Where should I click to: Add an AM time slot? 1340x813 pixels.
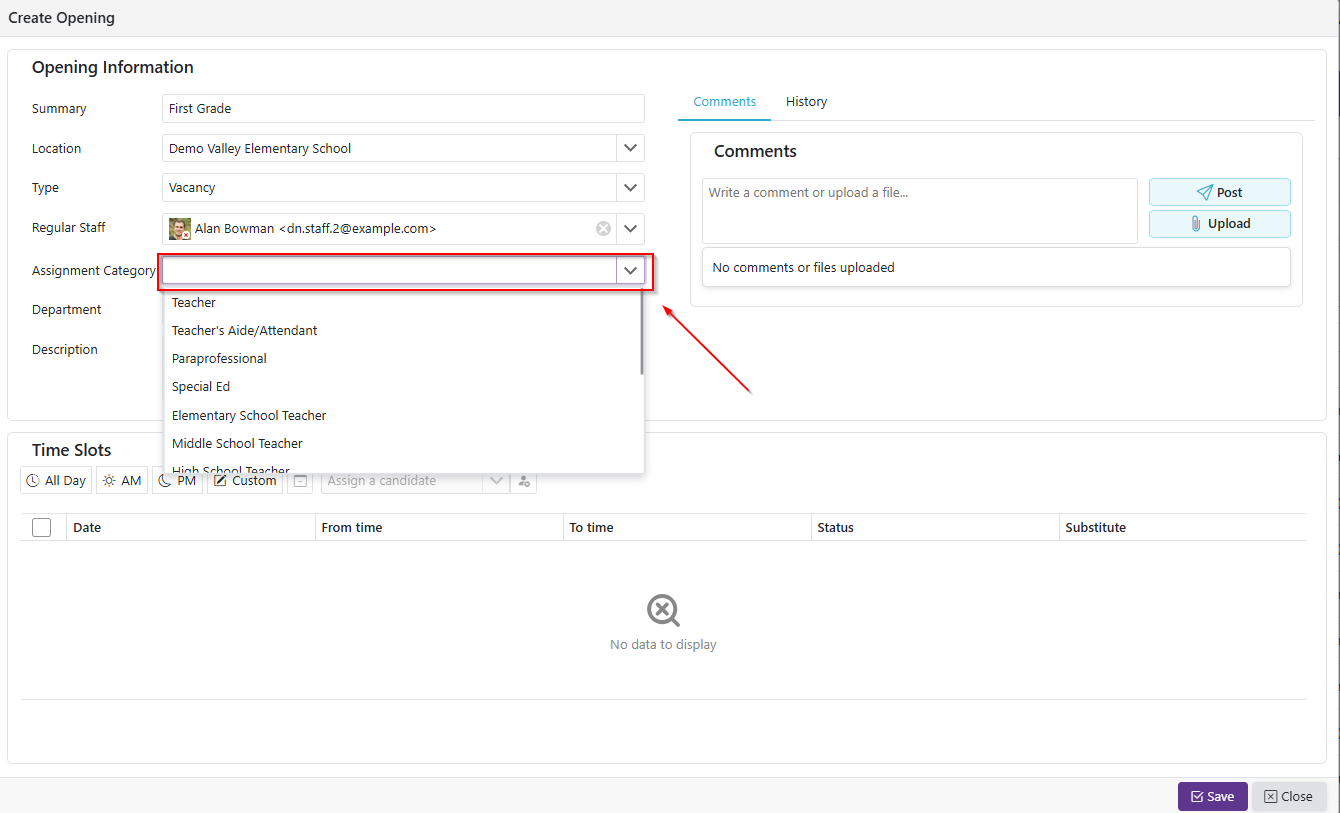point(122,481)
